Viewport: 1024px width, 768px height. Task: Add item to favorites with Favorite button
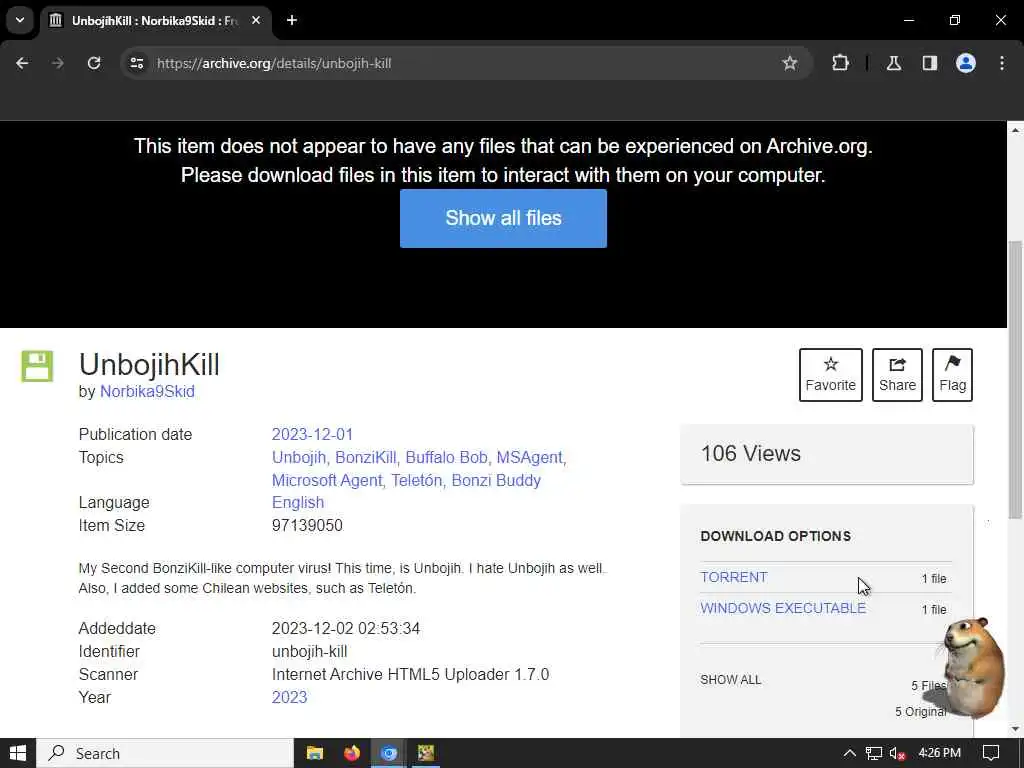click(x=831, y=375)
